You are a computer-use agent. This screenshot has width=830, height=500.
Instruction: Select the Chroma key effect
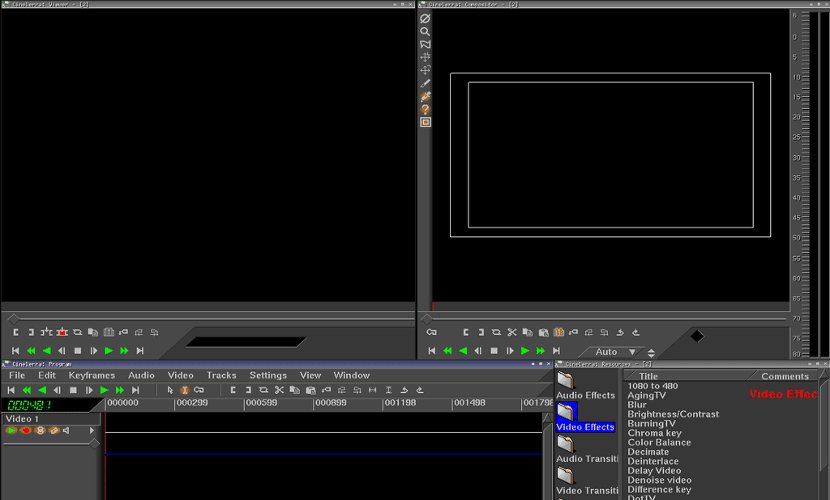coord(654,433)
